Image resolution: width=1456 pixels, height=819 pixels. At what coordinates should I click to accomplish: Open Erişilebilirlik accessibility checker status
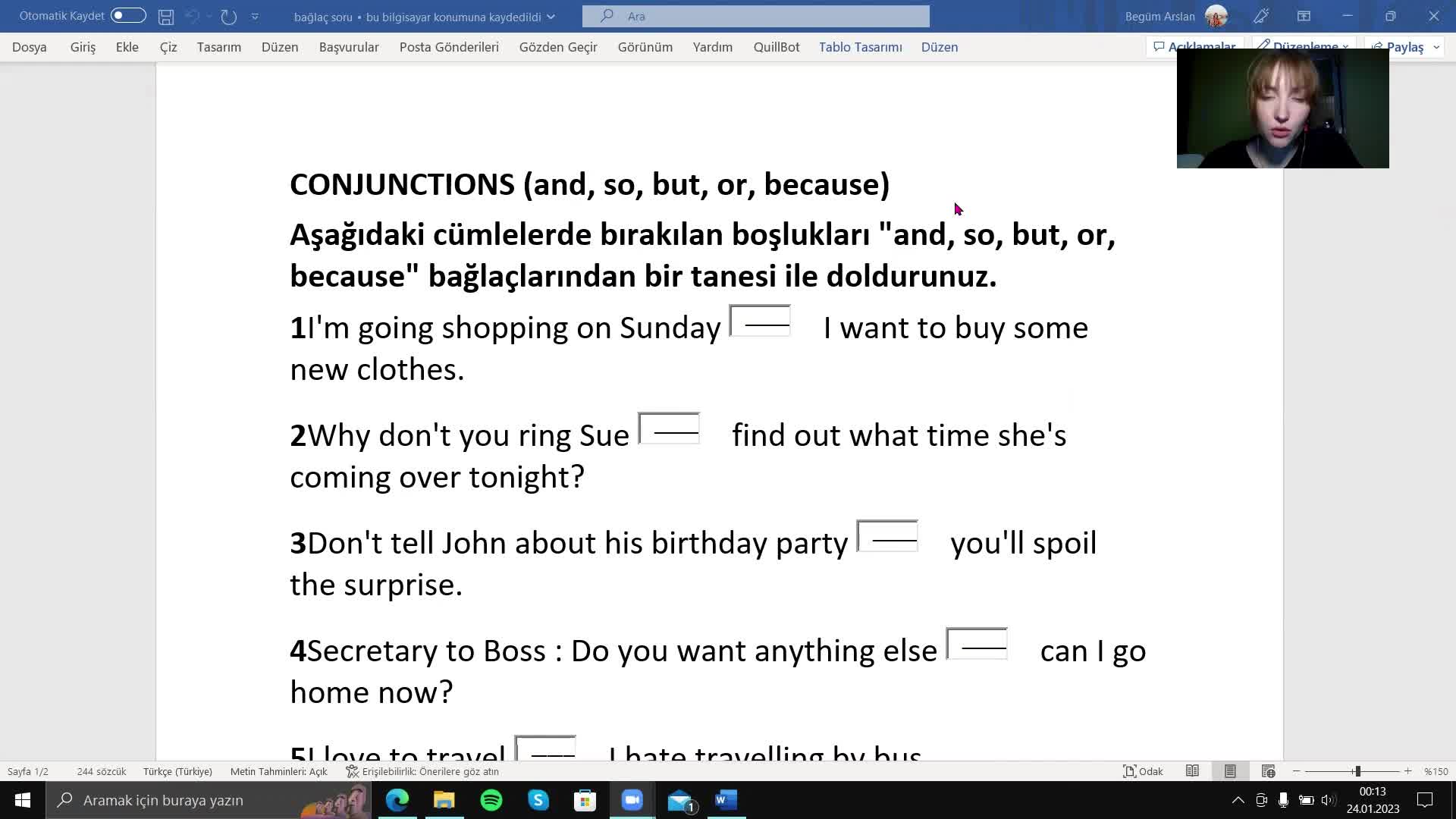pyautogui.click(x=422, y=771)
